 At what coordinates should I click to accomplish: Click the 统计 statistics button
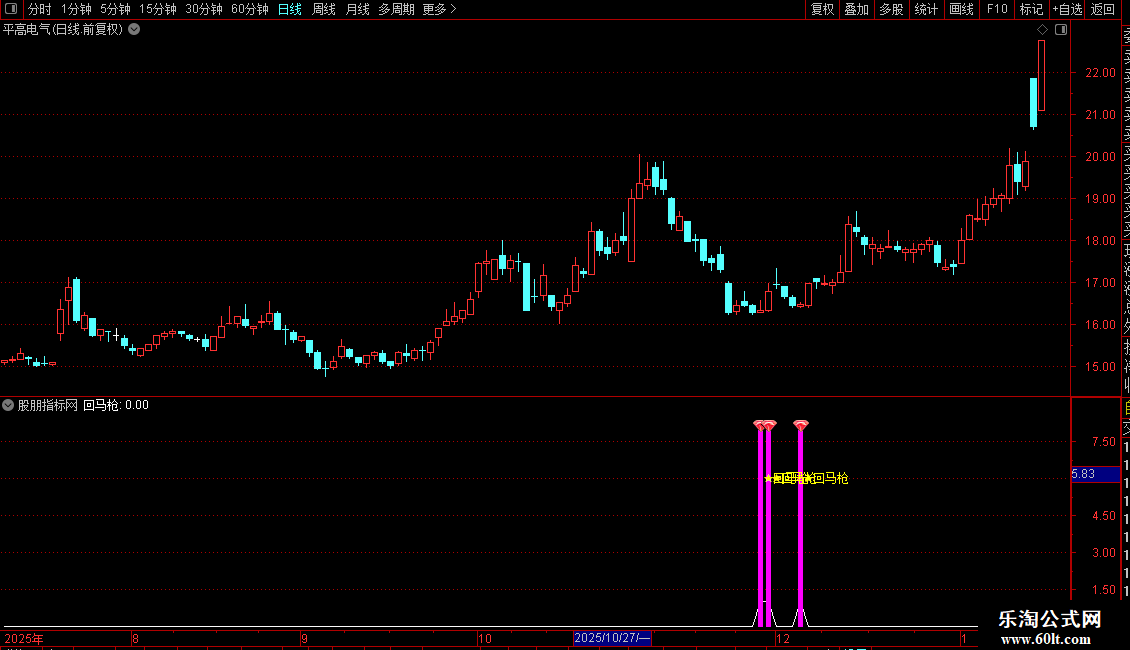coord(926,9)
